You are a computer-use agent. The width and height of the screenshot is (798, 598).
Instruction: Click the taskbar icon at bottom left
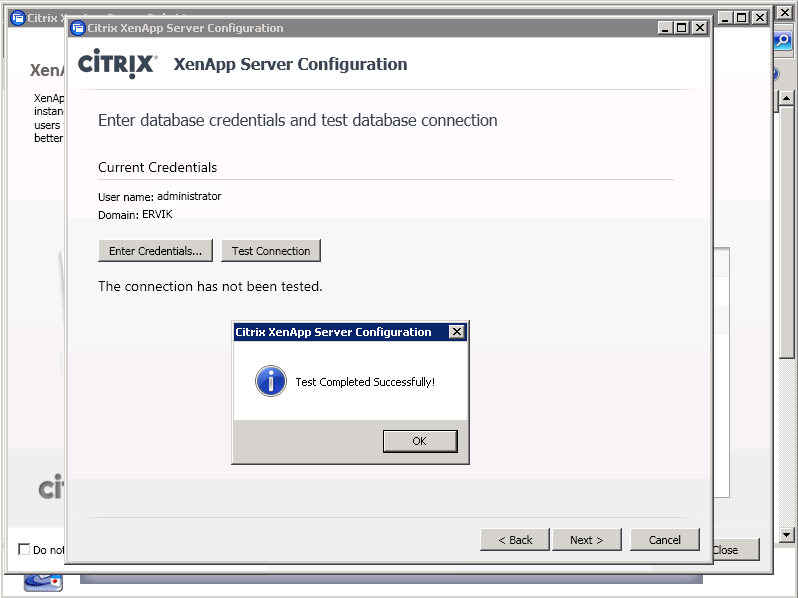pos(43,583)
